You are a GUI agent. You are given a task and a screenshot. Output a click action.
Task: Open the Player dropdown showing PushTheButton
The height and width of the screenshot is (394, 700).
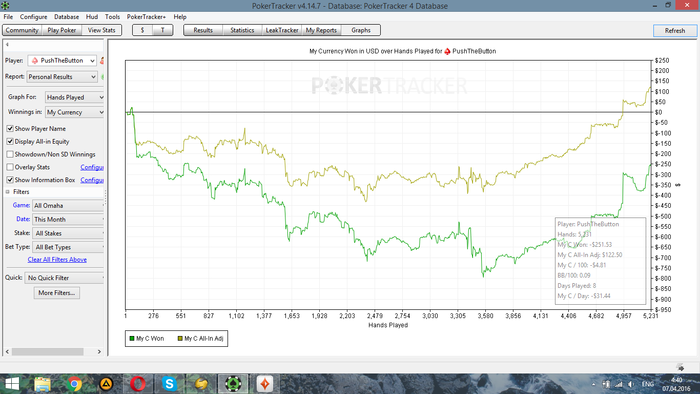pyautogui.click(x=62, y=60)
